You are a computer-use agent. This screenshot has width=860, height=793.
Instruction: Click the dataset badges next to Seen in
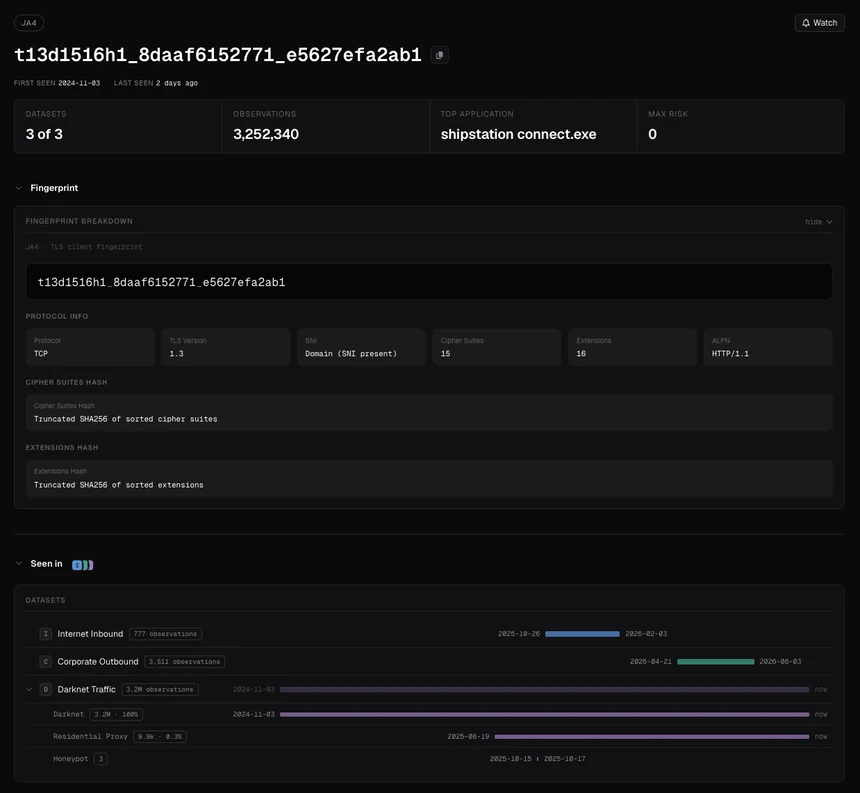(x=83, y=565)
